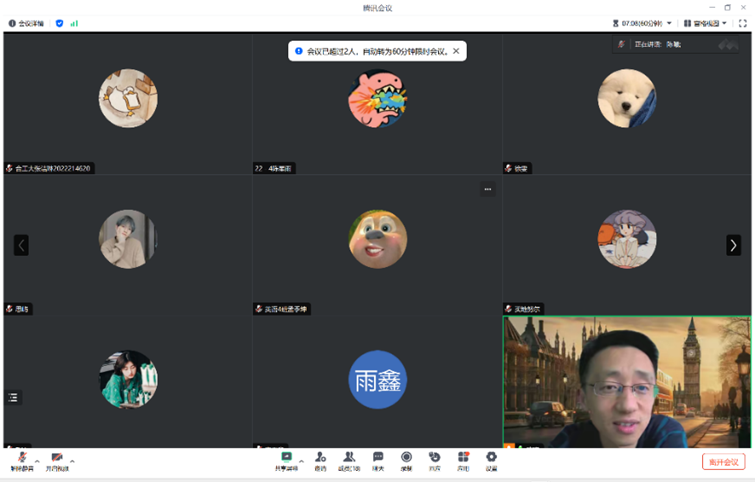Viewport: 755px width, 482px height.
Task: Enter full screen mode via top-right icon
Action: coord(743,23)
